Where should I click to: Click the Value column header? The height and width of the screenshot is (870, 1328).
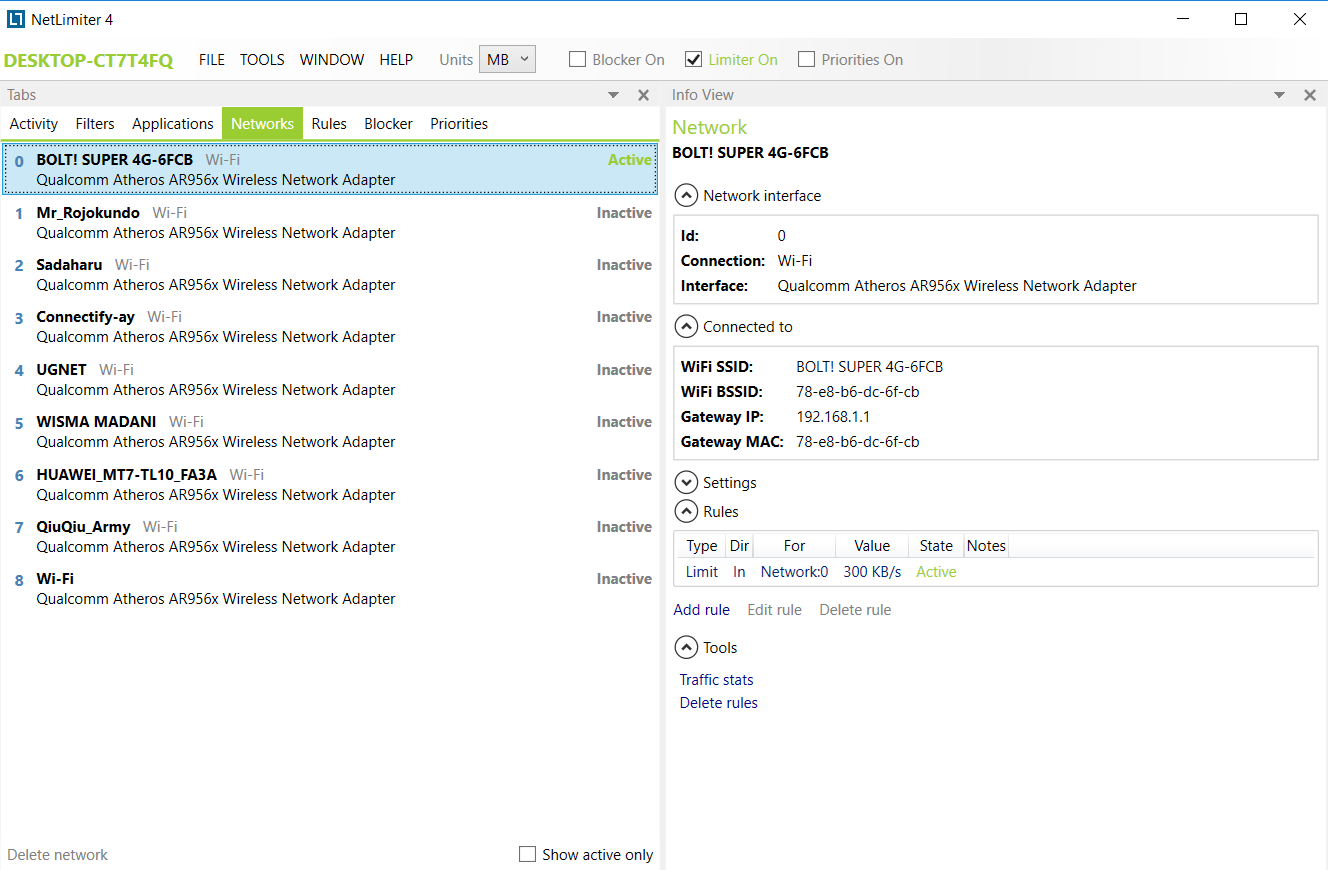point(872,546)
